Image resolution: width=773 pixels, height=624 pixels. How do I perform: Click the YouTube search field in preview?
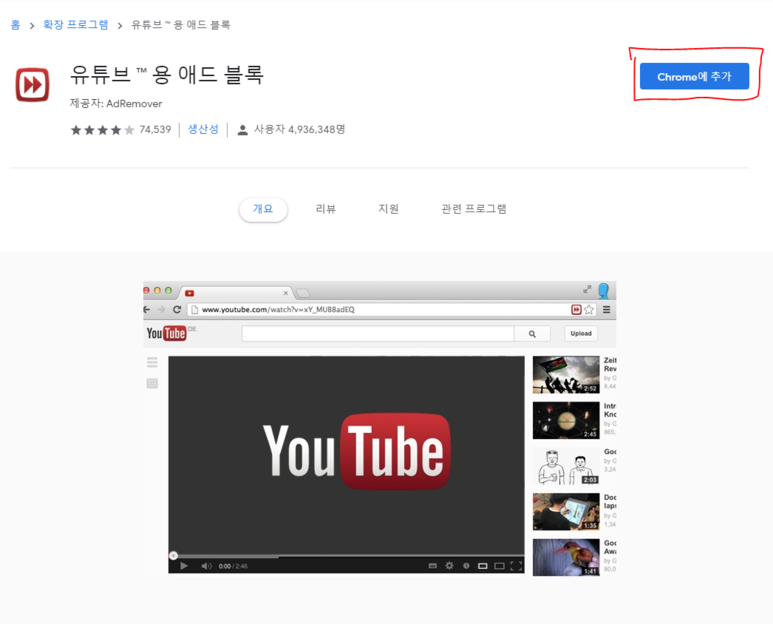tap(378, 334)
